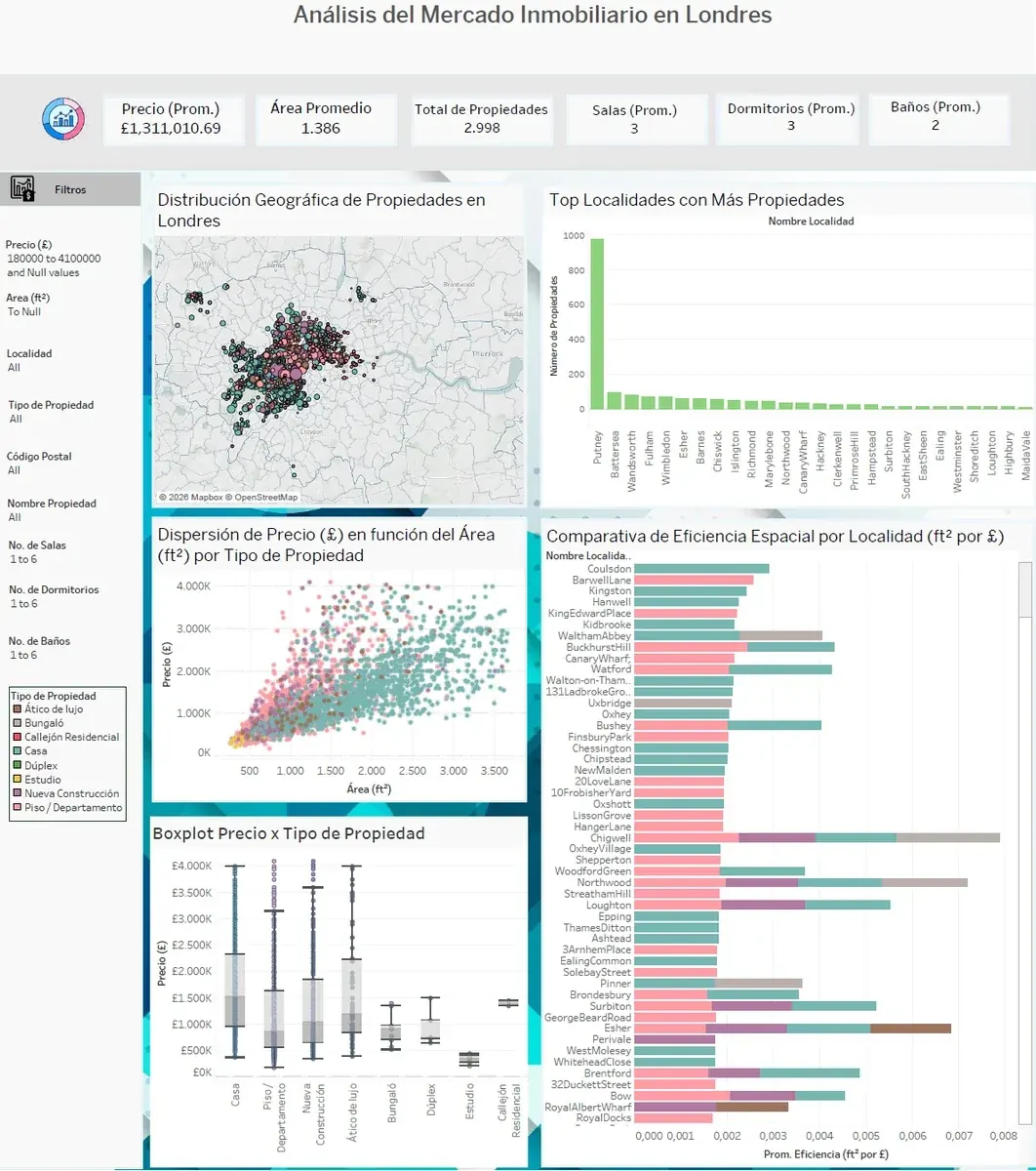Choose the Dúplex legend color swatch
Viewport: 1036px width, 1171px height.
pos(17,766)
